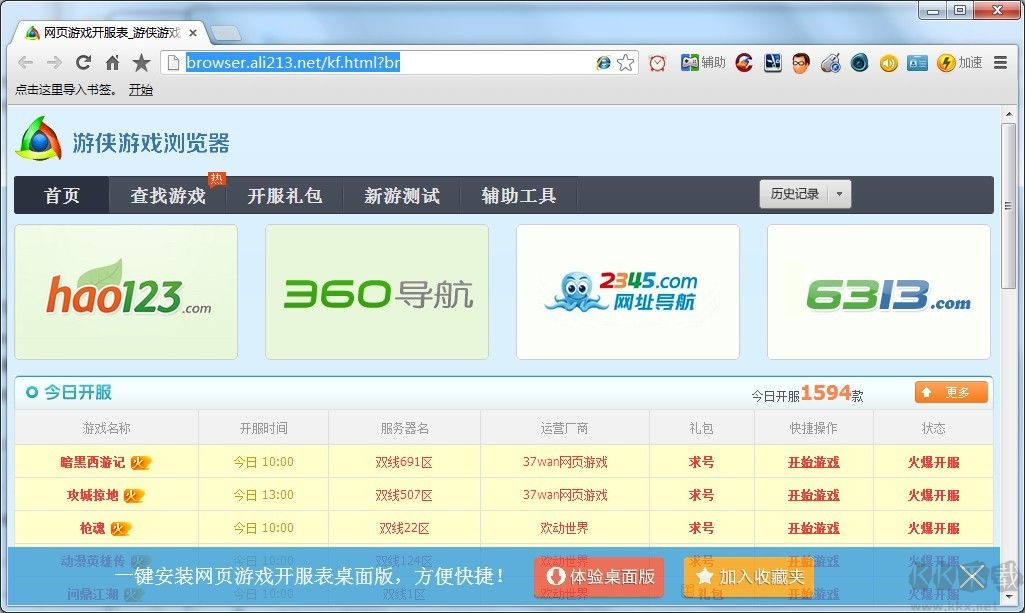The width and height of the screenshot is (1025, 613).
Task: Open the hamburger menu at top right
Action: [1000, 62]
